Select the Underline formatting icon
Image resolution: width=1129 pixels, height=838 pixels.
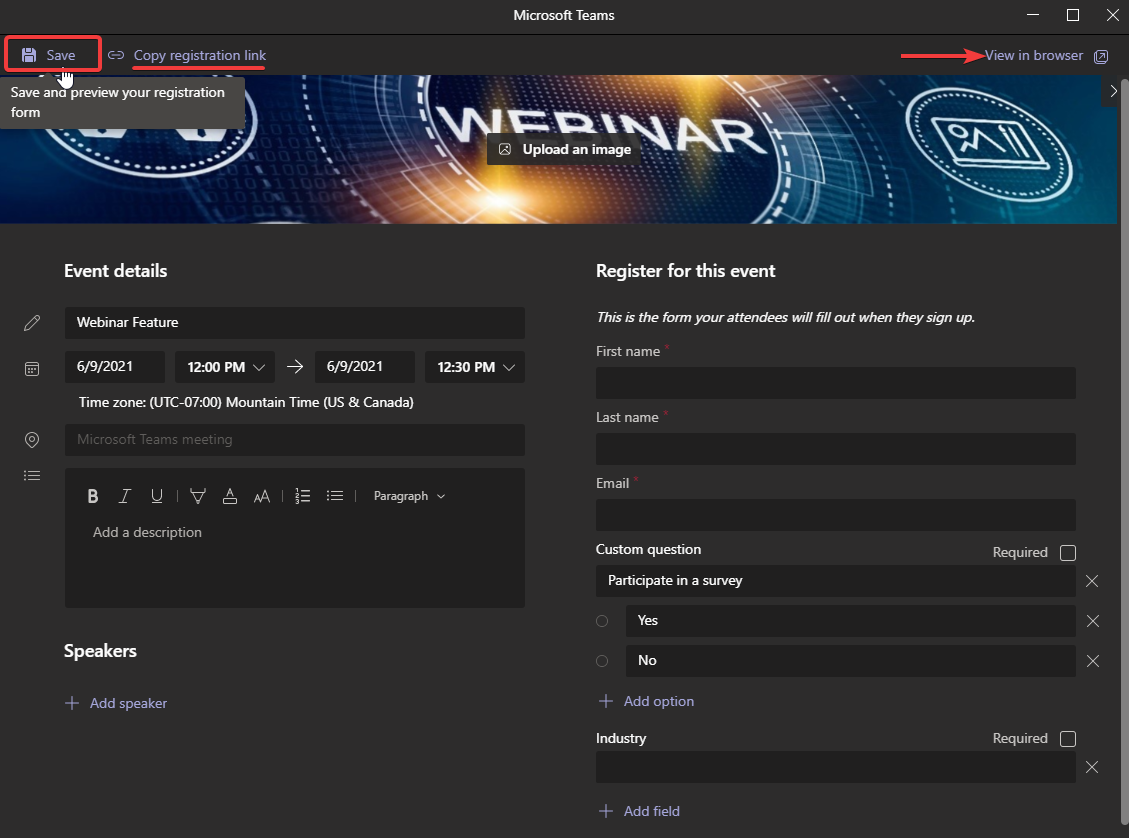click(157, 495)
